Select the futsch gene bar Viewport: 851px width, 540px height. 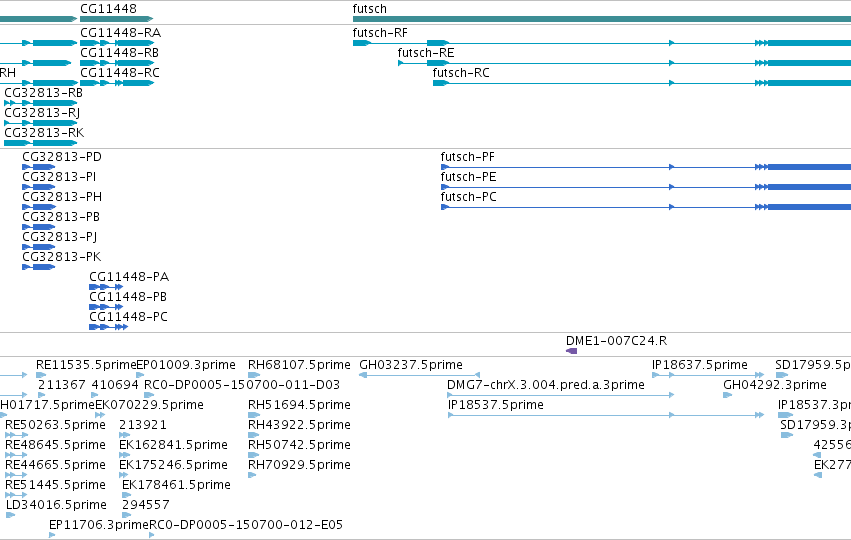tap(601, 19)
